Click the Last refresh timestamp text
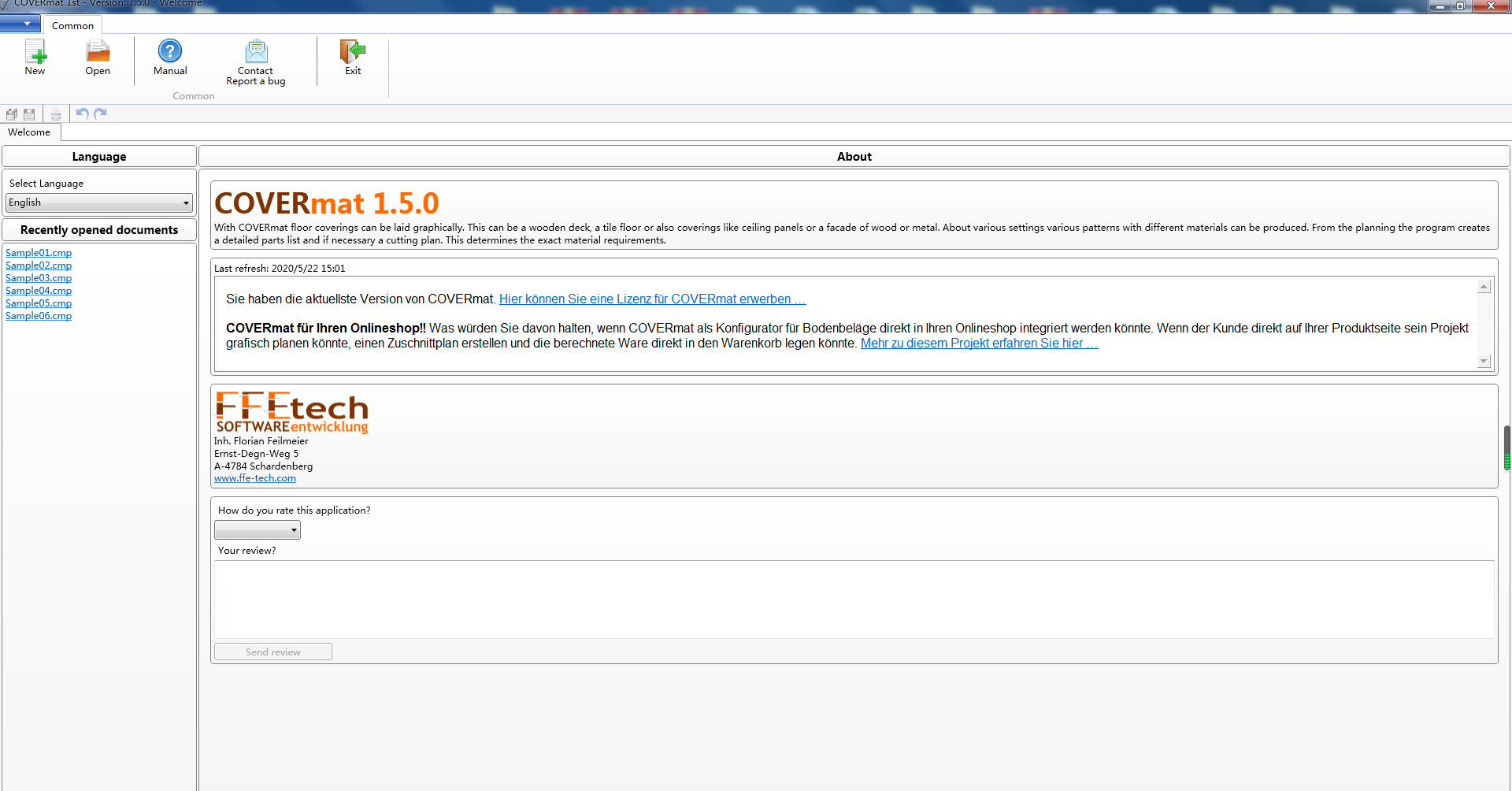 point(280,269)
